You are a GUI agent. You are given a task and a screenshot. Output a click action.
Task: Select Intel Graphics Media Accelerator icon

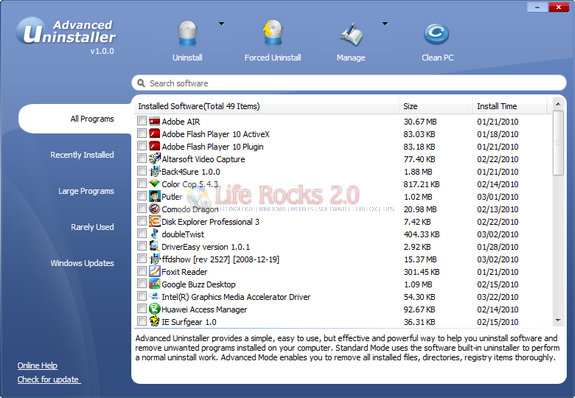click(154, 296)
